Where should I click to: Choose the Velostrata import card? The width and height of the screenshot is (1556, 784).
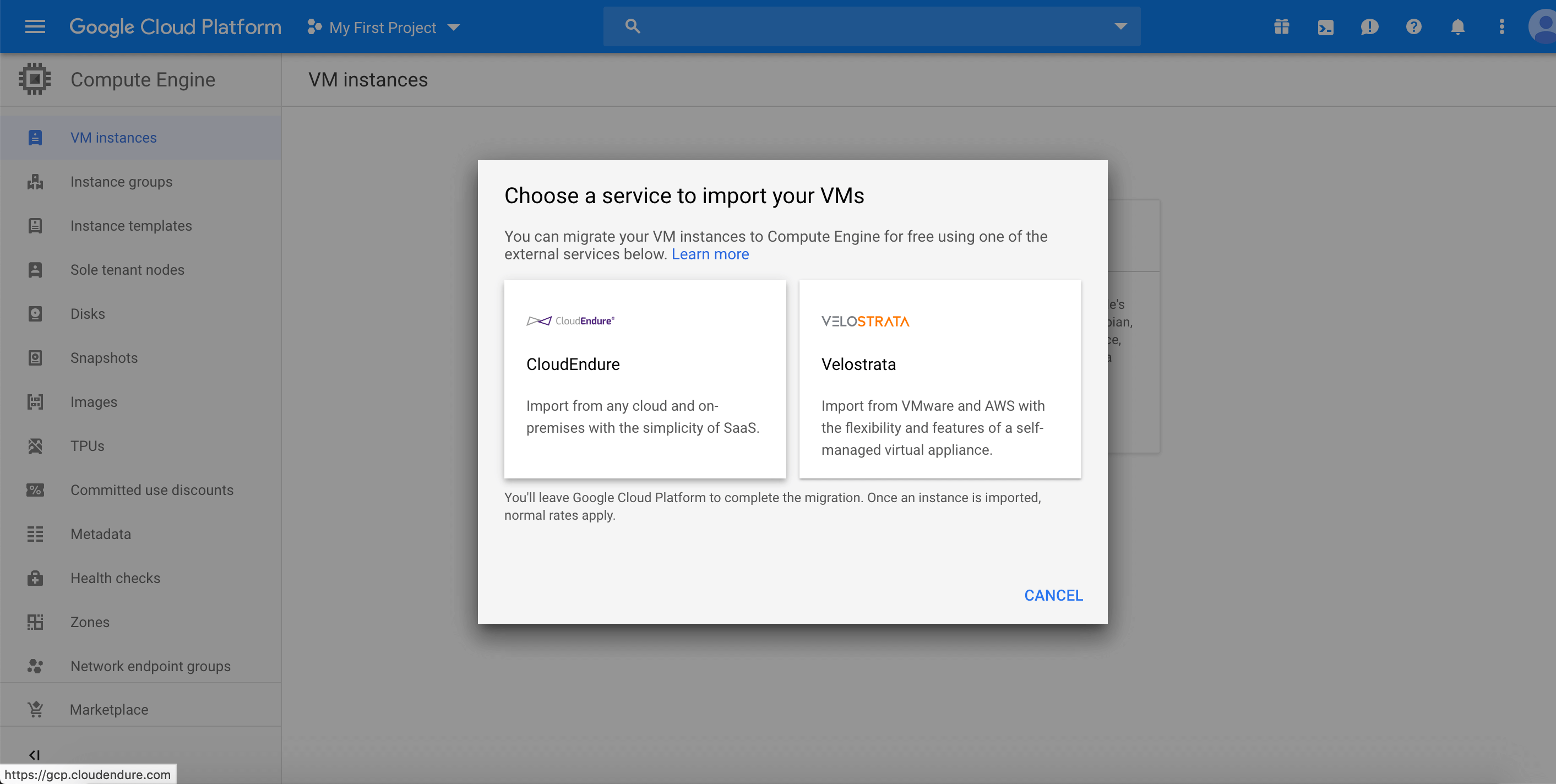click(940, 379)
